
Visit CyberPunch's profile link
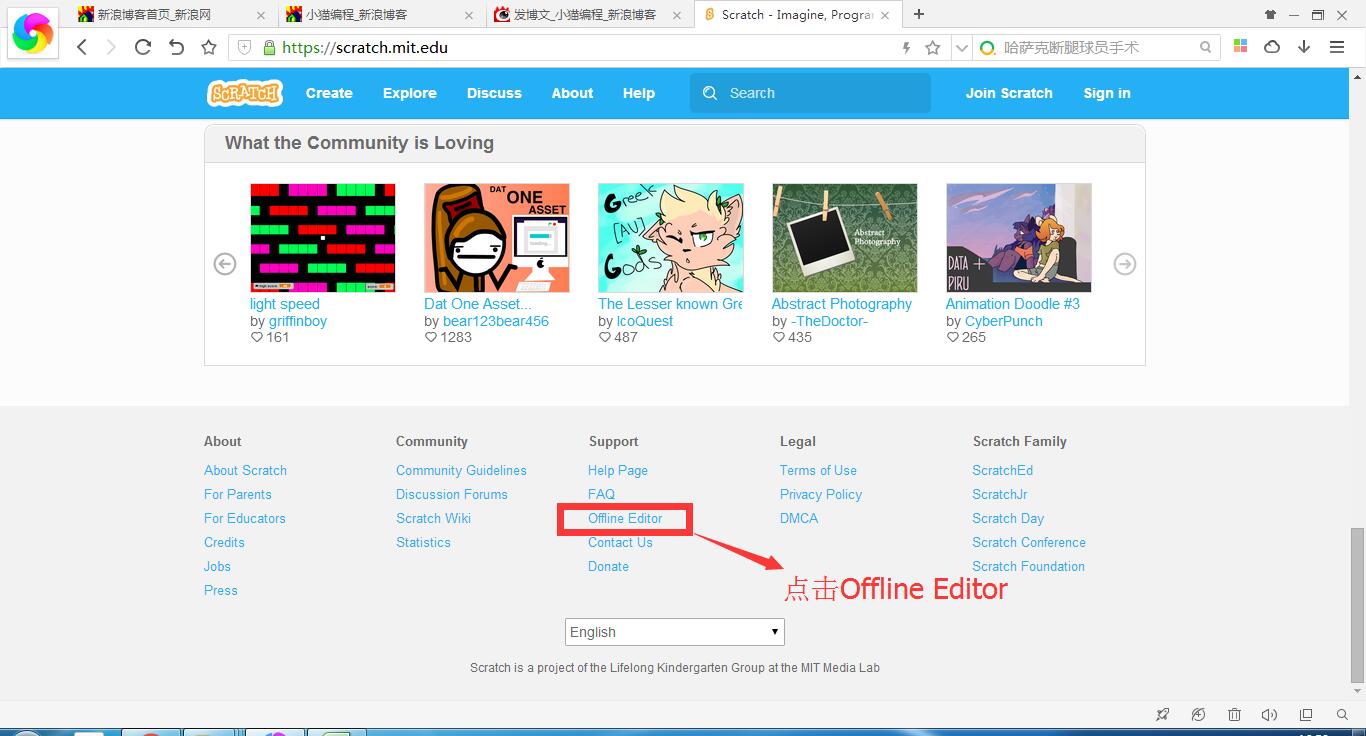pyautogui.click(x=1004, y=321)
